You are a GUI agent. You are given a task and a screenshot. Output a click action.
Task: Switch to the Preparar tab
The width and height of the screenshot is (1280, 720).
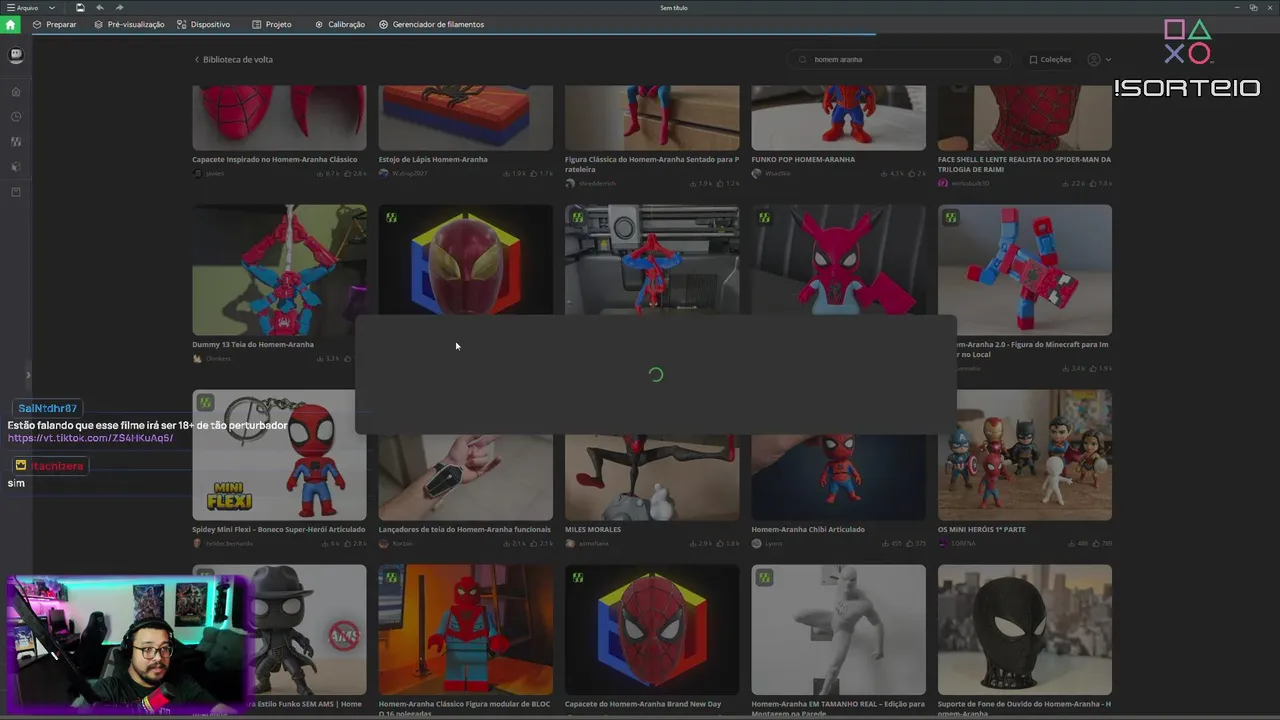[54, 24]
